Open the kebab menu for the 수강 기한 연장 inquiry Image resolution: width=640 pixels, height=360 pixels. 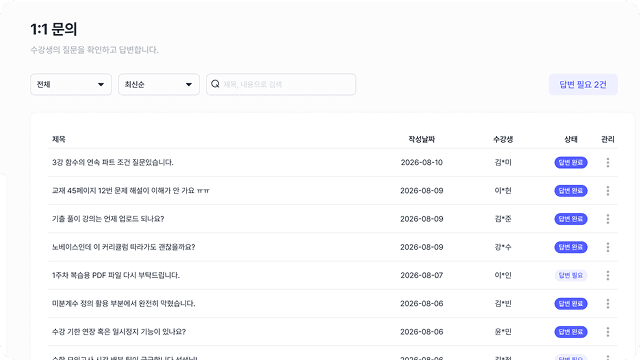[608, 331]
